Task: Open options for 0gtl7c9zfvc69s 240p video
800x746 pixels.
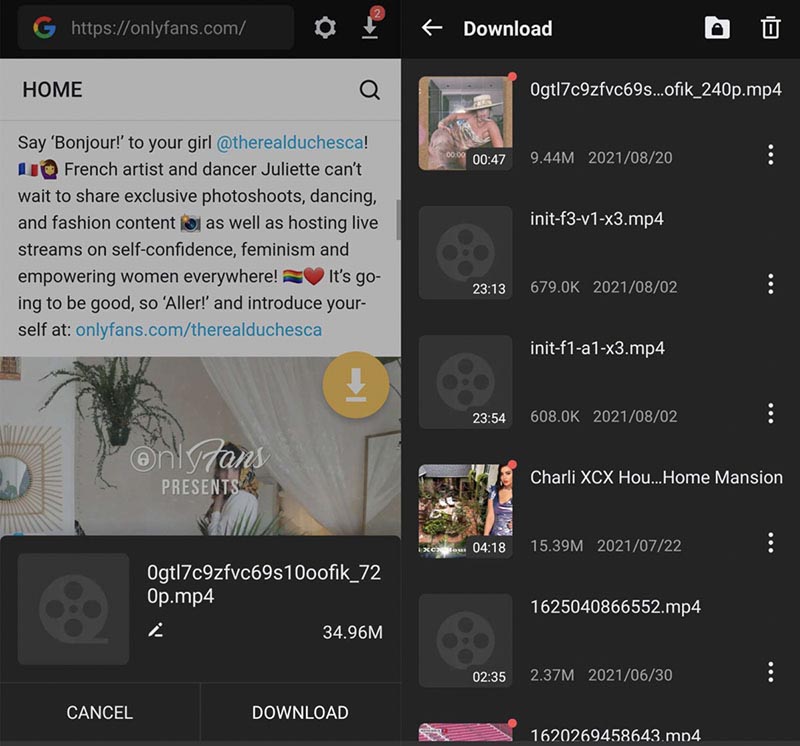Action: pos(770,155)
